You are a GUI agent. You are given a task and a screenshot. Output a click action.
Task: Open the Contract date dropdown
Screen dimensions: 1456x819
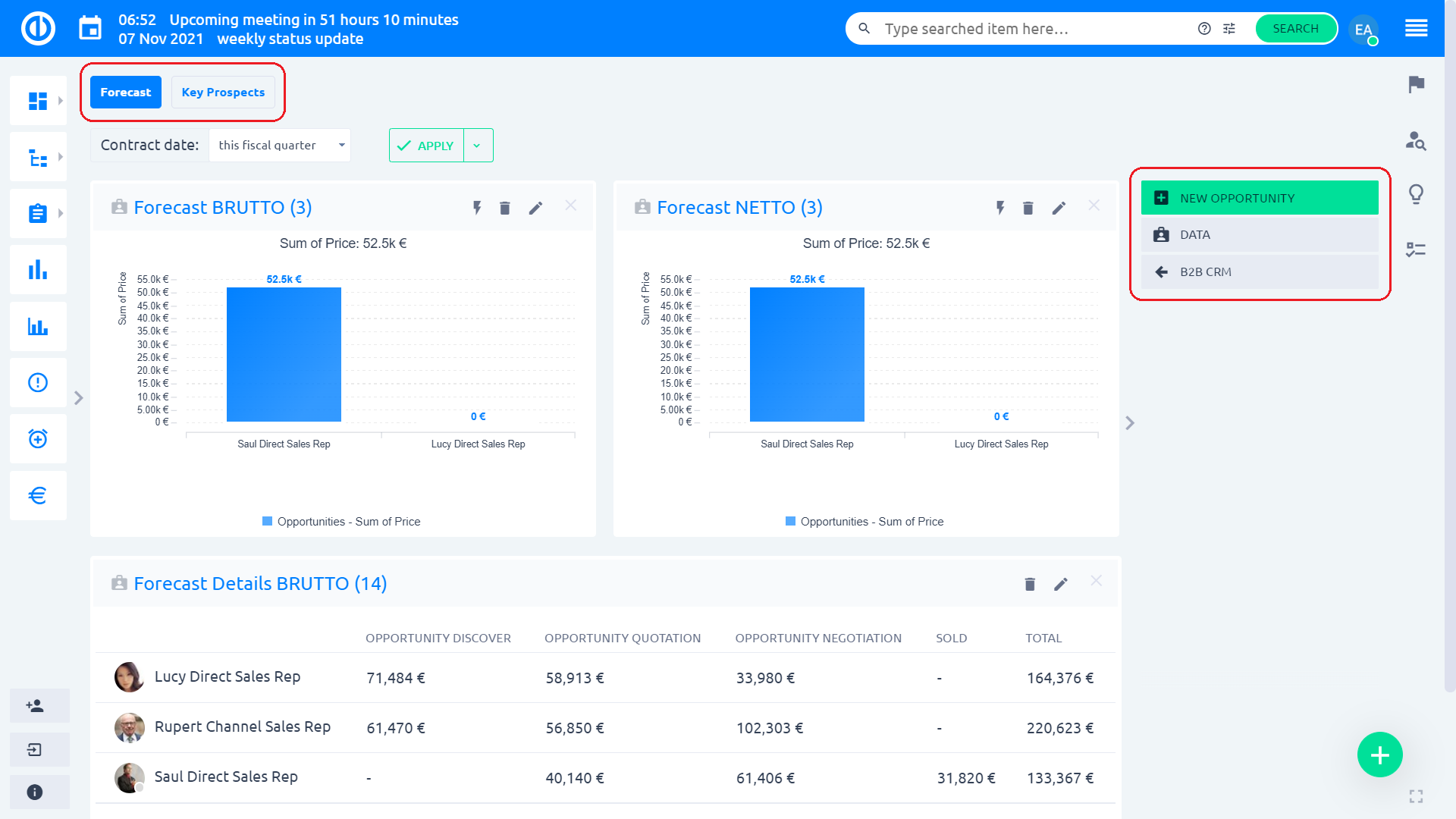point(280,145)
